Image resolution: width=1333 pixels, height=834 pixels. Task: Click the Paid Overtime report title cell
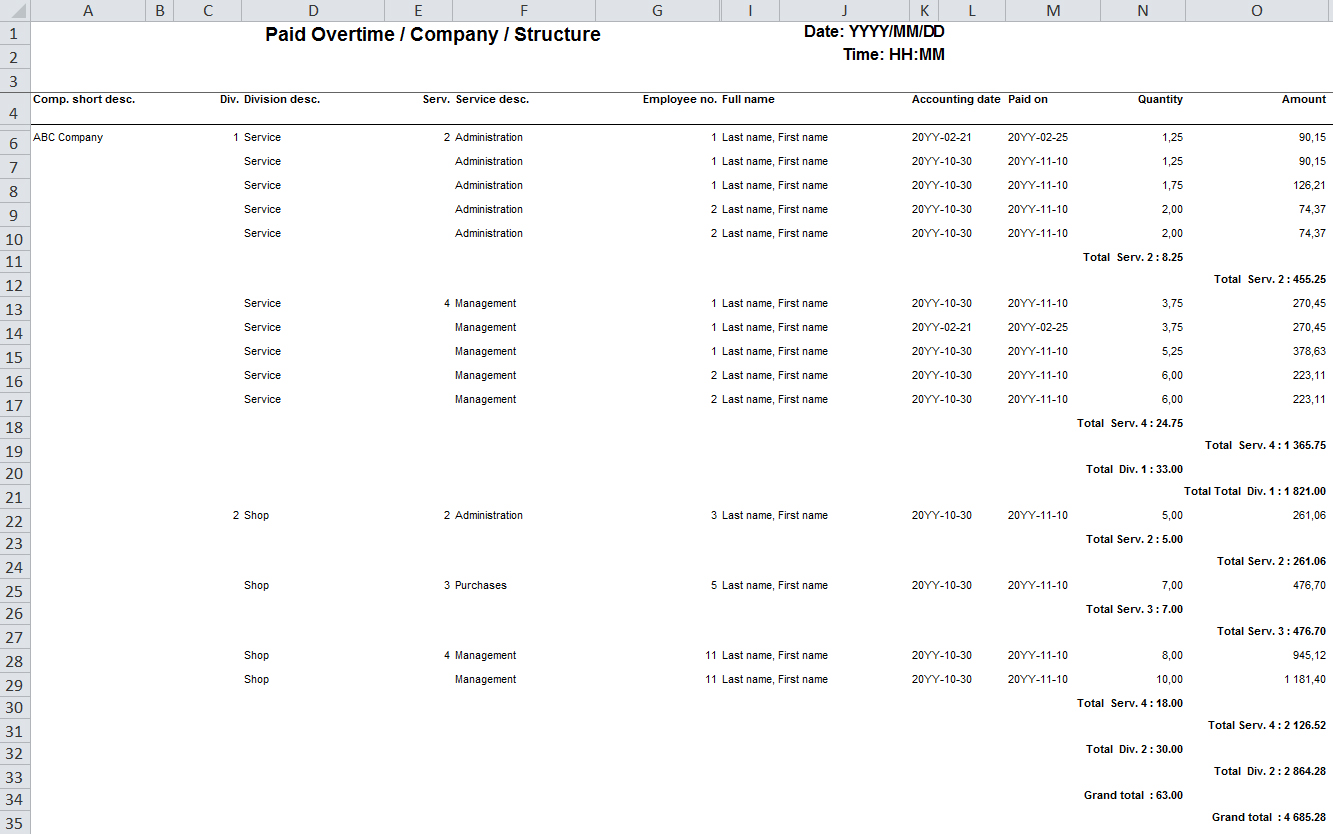pyautogui.click(x=433, y=35)
